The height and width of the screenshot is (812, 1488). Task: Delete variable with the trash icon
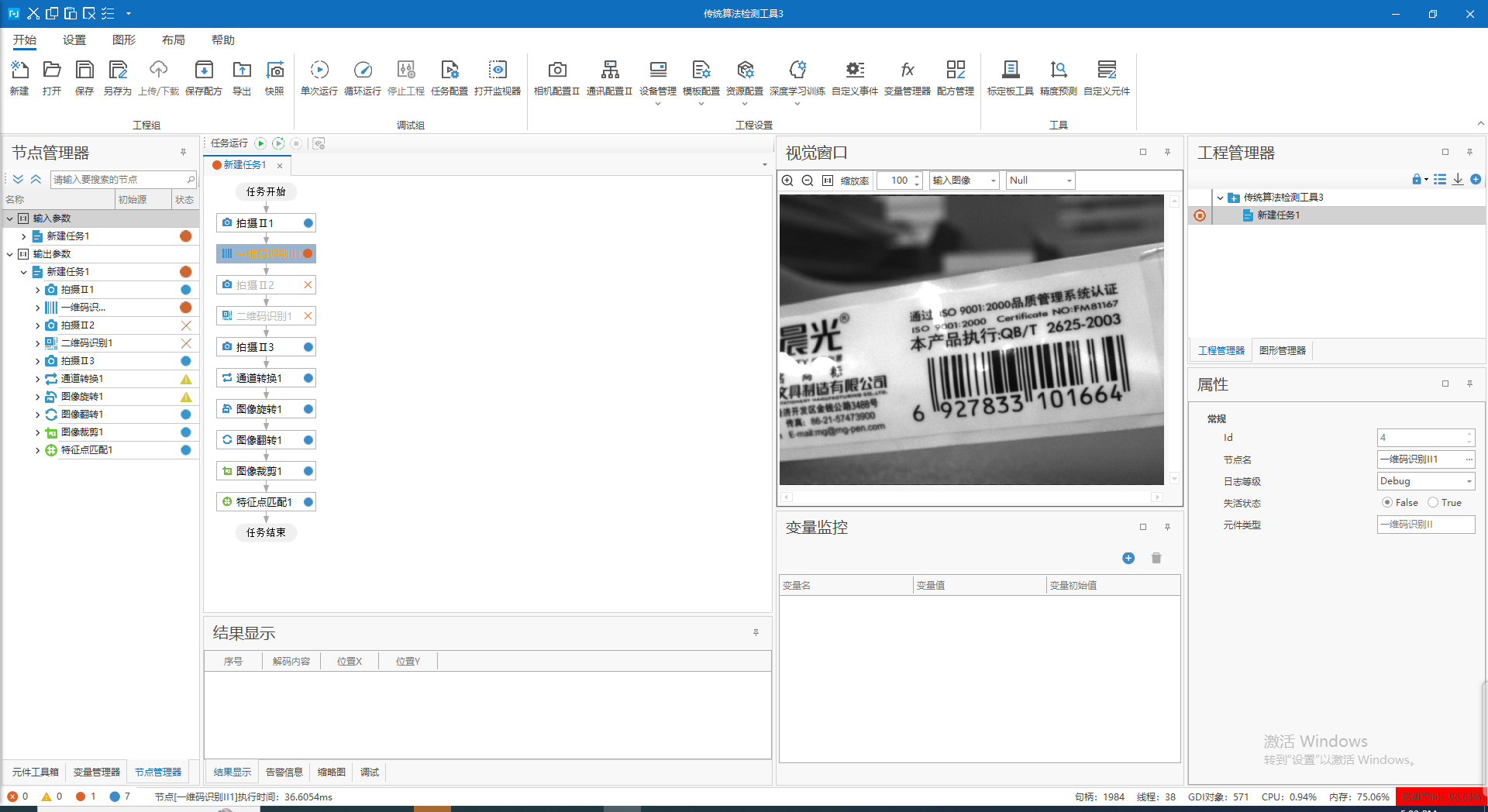pyautogui.click(x=1156, y=558)
